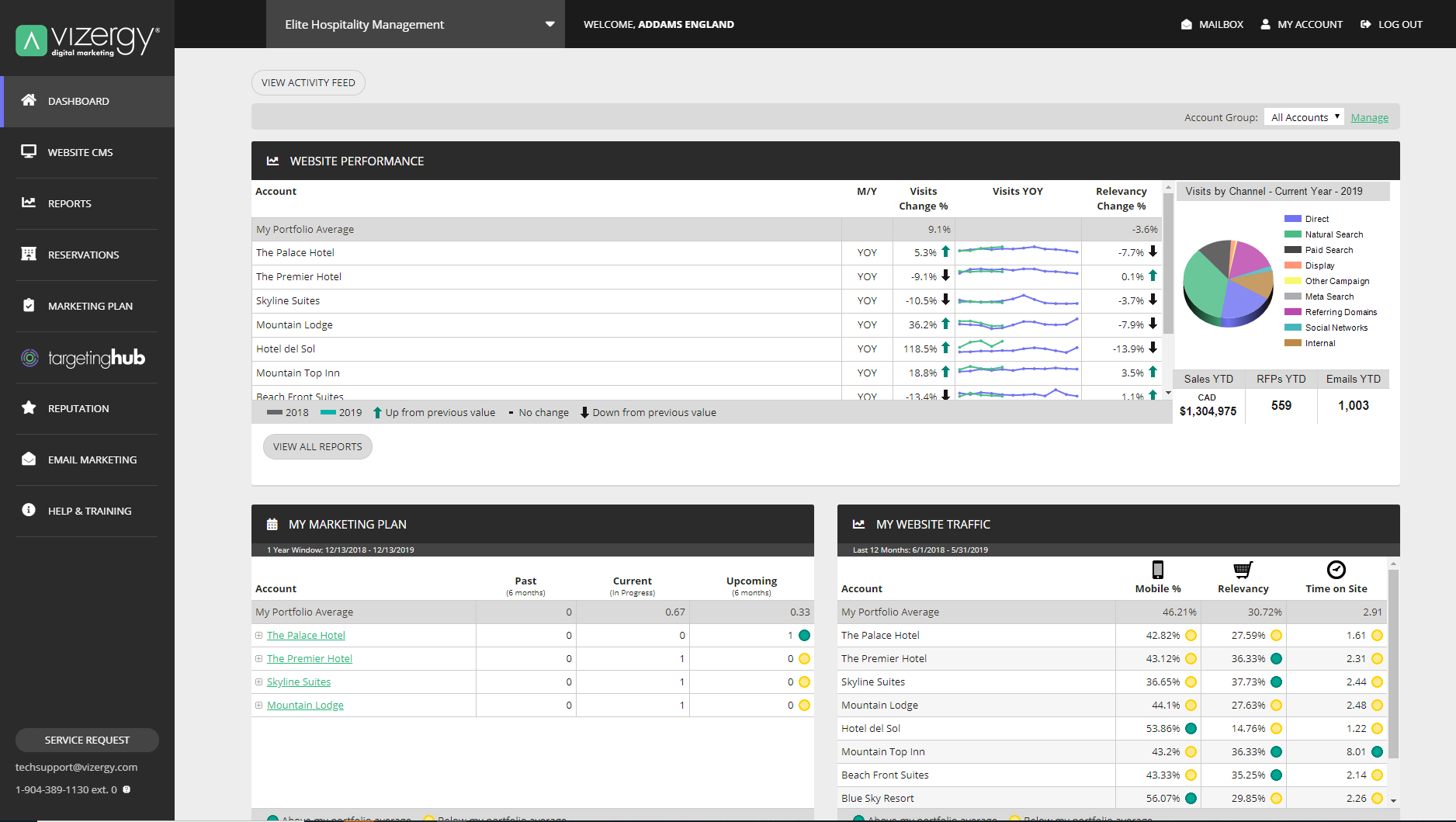Open the Email Marketing menu item
The width and height of the screenshot is (1456, 822).
(87, 460)
